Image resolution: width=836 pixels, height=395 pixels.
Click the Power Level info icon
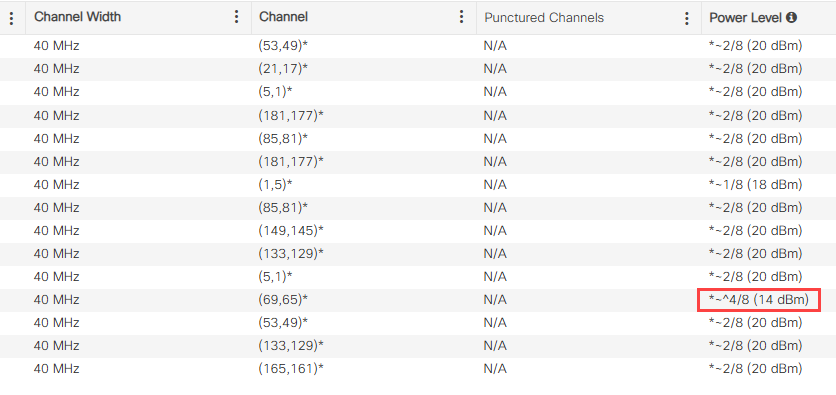tap(792, 18)
